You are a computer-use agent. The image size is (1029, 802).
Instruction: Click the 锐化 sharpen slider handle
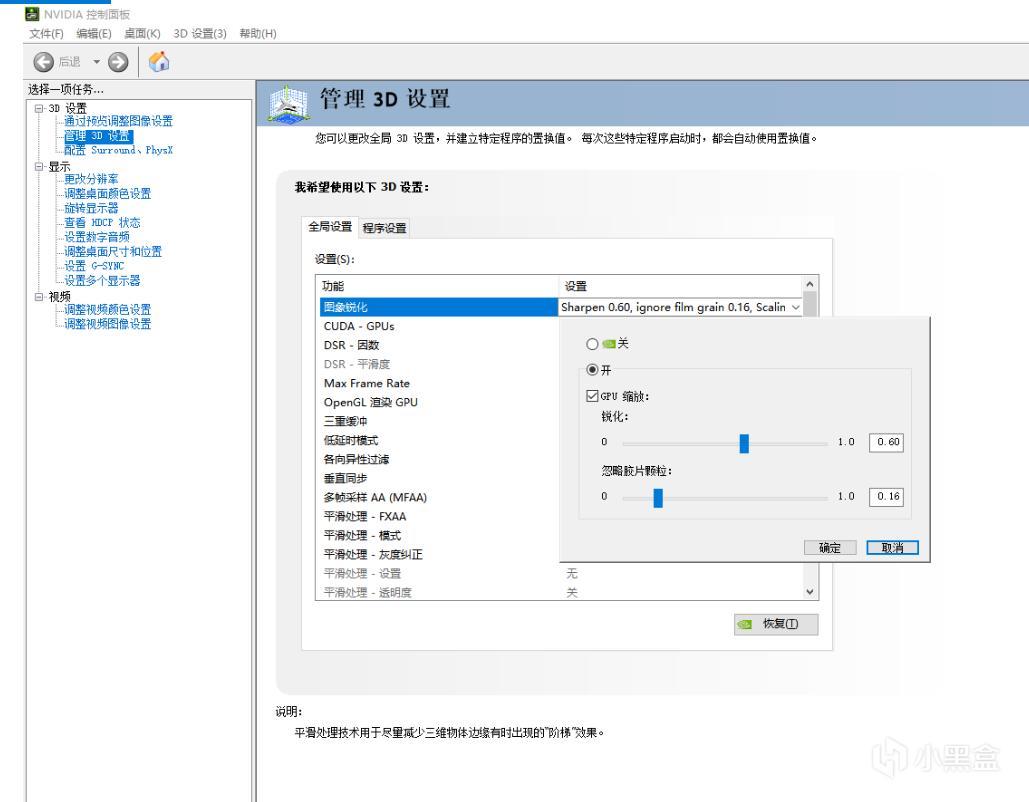point(744,443)
